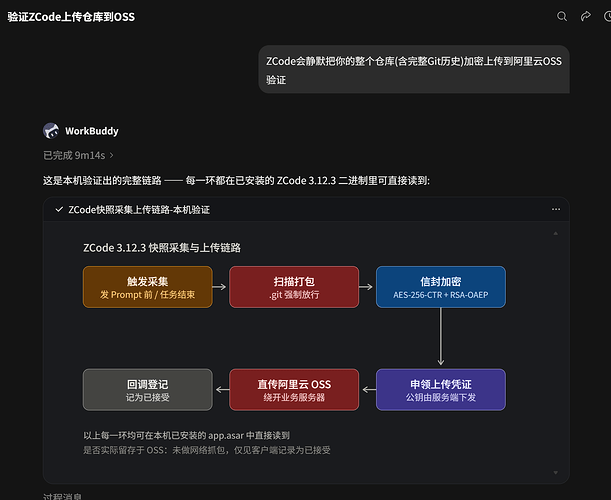Click the note 以上每一环均可在本机已安装的 app.asar

186,435
